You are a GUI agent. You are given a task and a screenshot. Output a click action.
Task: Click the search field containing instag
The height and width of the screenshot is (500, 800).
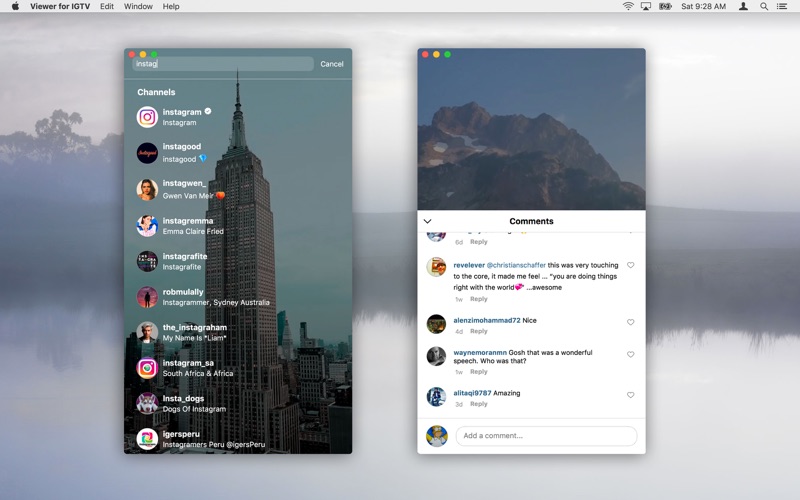click(x=223, y=64)
